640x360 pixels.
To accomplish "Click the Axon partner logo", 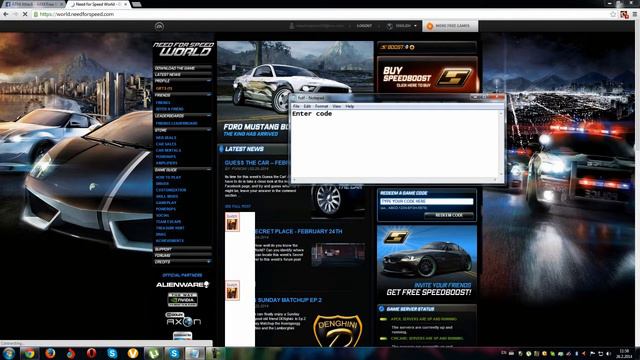I will 183,319.
